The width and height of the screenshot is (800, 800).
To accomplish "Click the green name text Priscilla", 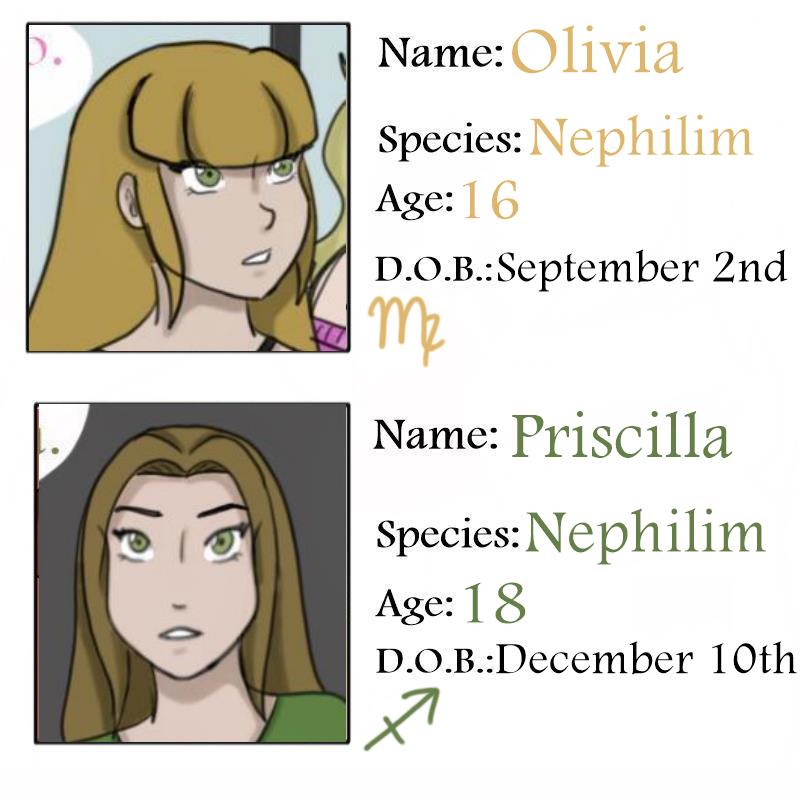I will [621, 436].
